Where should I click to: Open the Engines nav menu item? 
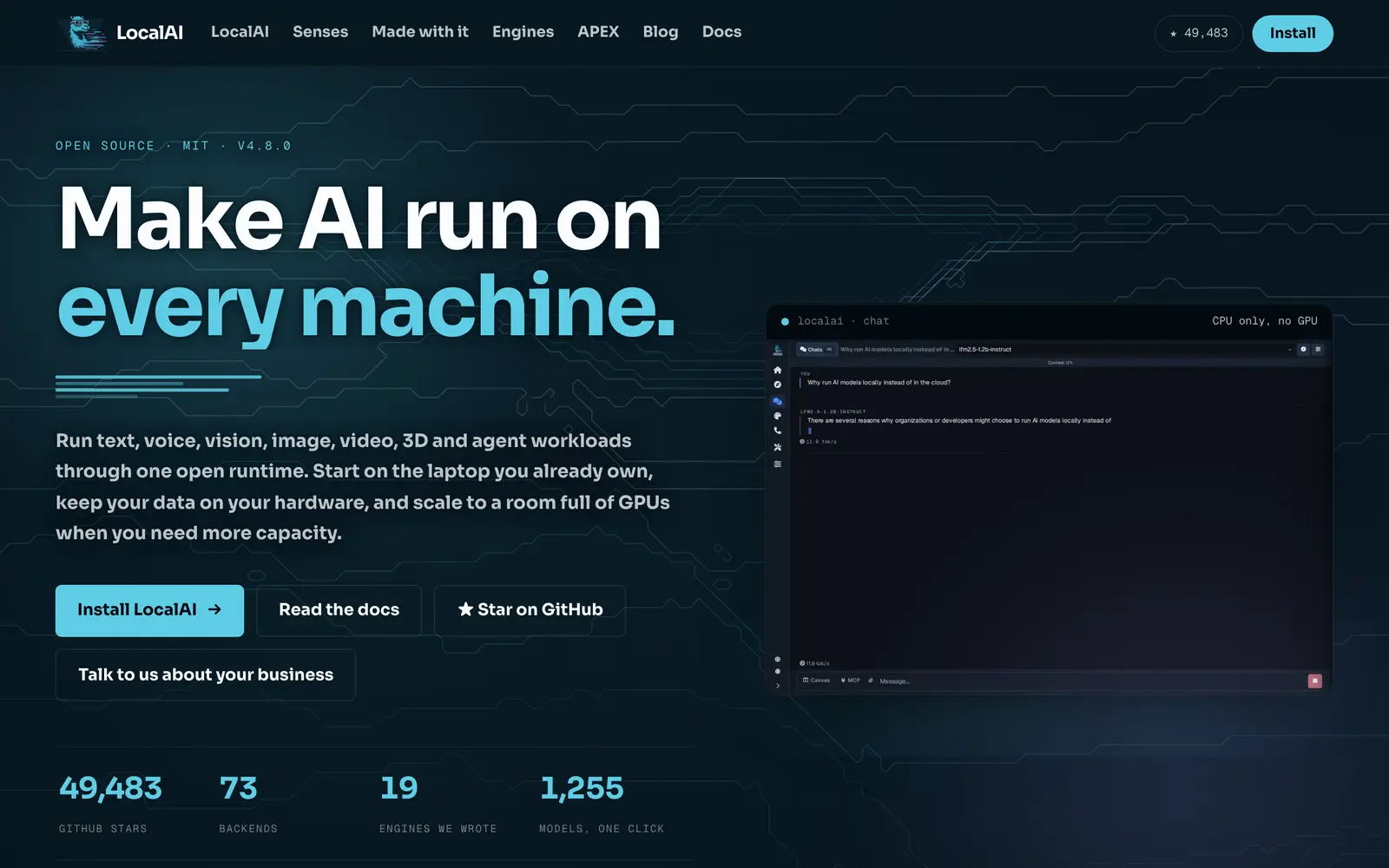click(523, 32)
